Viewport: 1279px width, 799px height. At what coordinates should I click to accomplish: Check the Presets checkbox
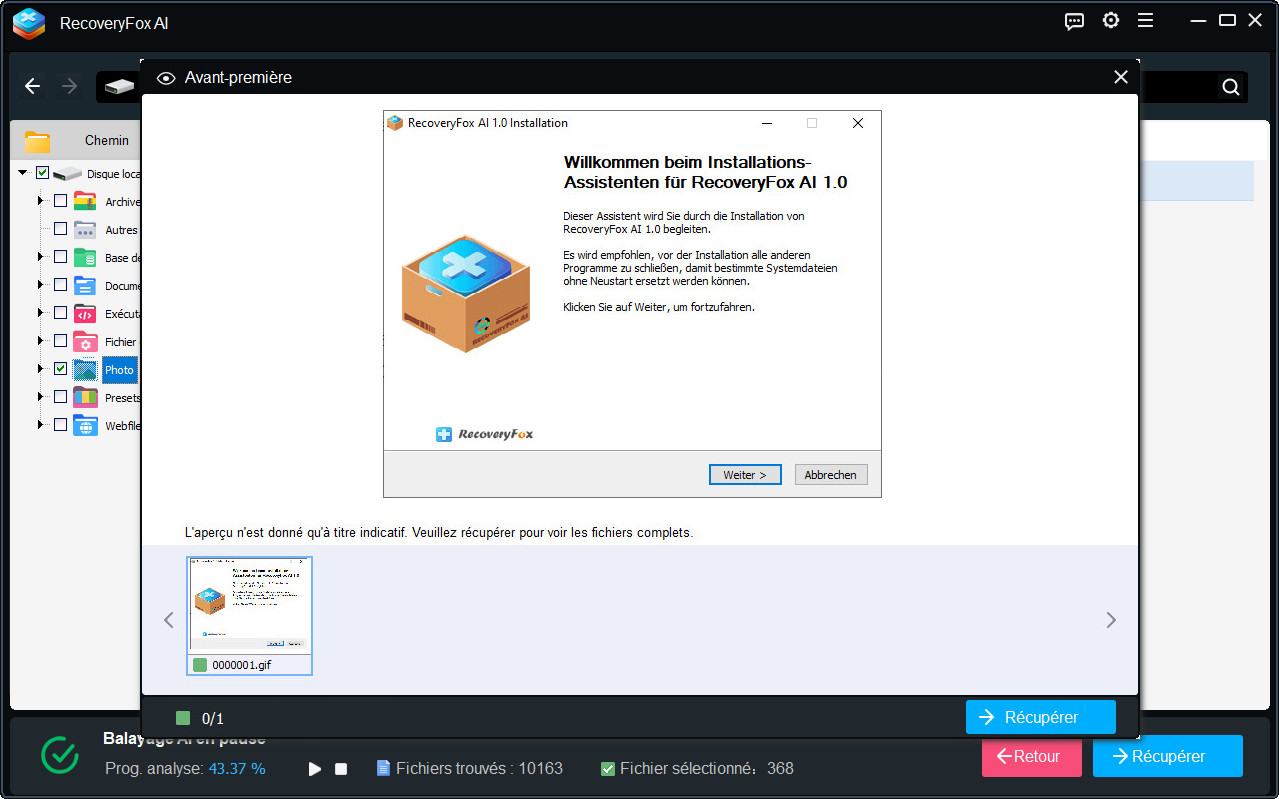coord(60,397)
